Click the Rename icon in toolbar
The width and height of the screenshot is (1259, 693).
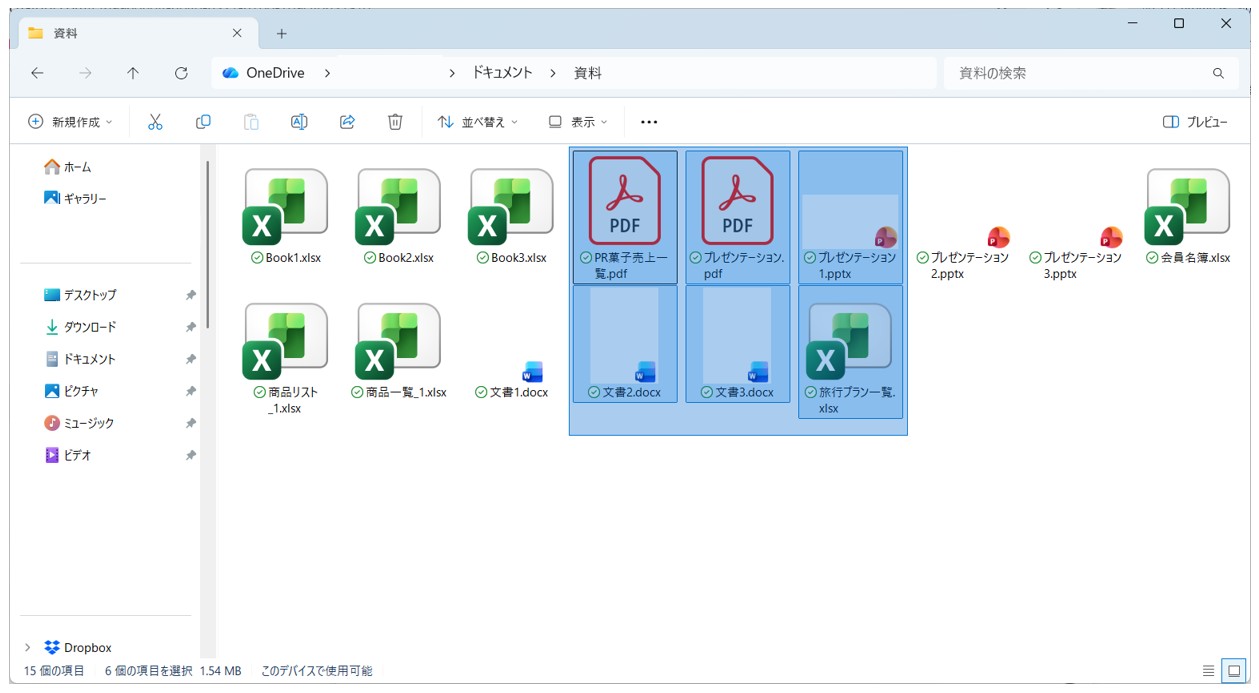click(x=299, y=122)
